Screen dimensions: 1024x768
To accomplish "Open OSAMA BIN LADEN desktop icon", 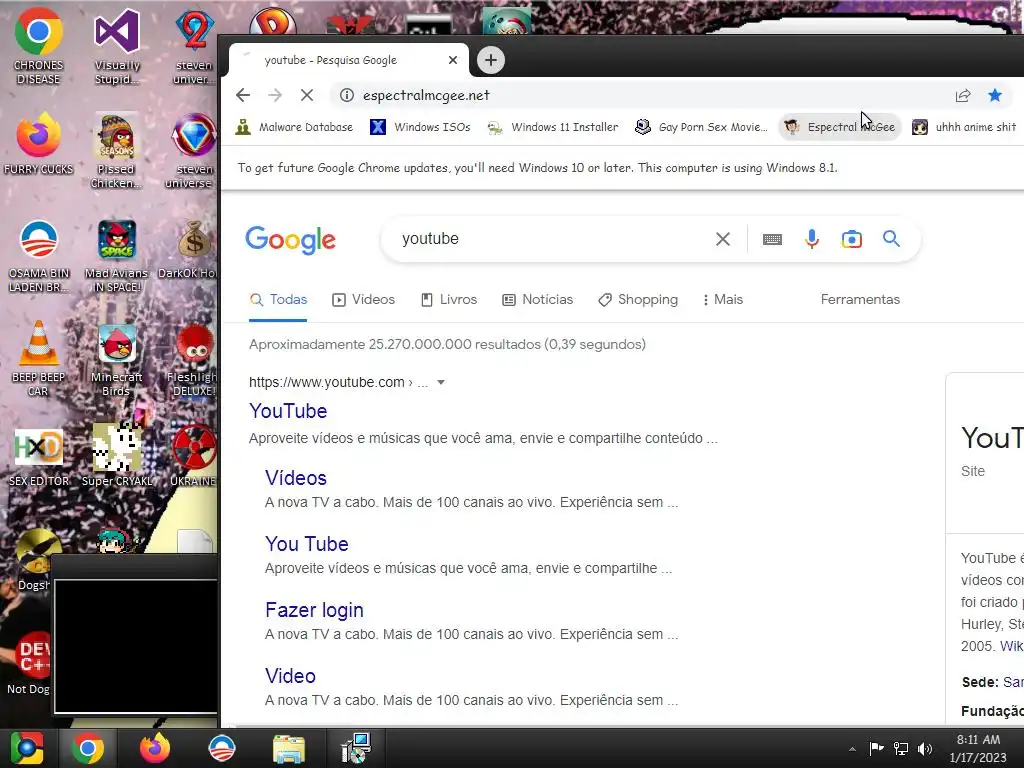I will coord(39,255).
